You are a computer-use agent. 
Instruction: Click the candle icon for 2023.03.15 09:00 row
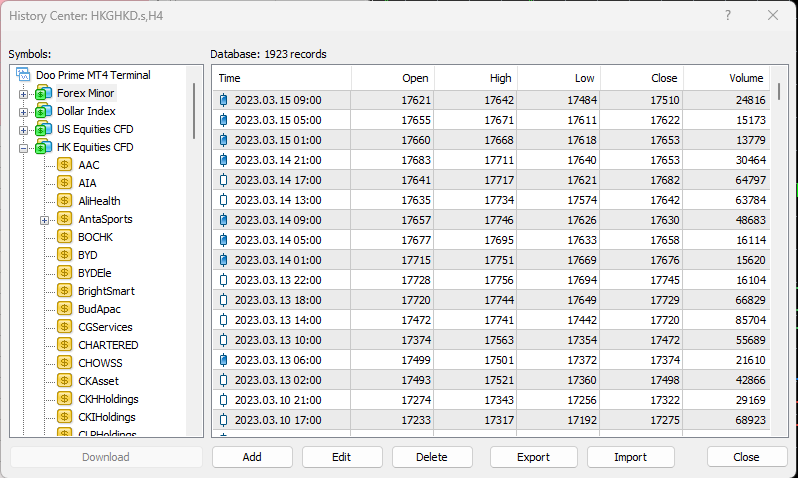pyautogui.click(x=223, y=100)
